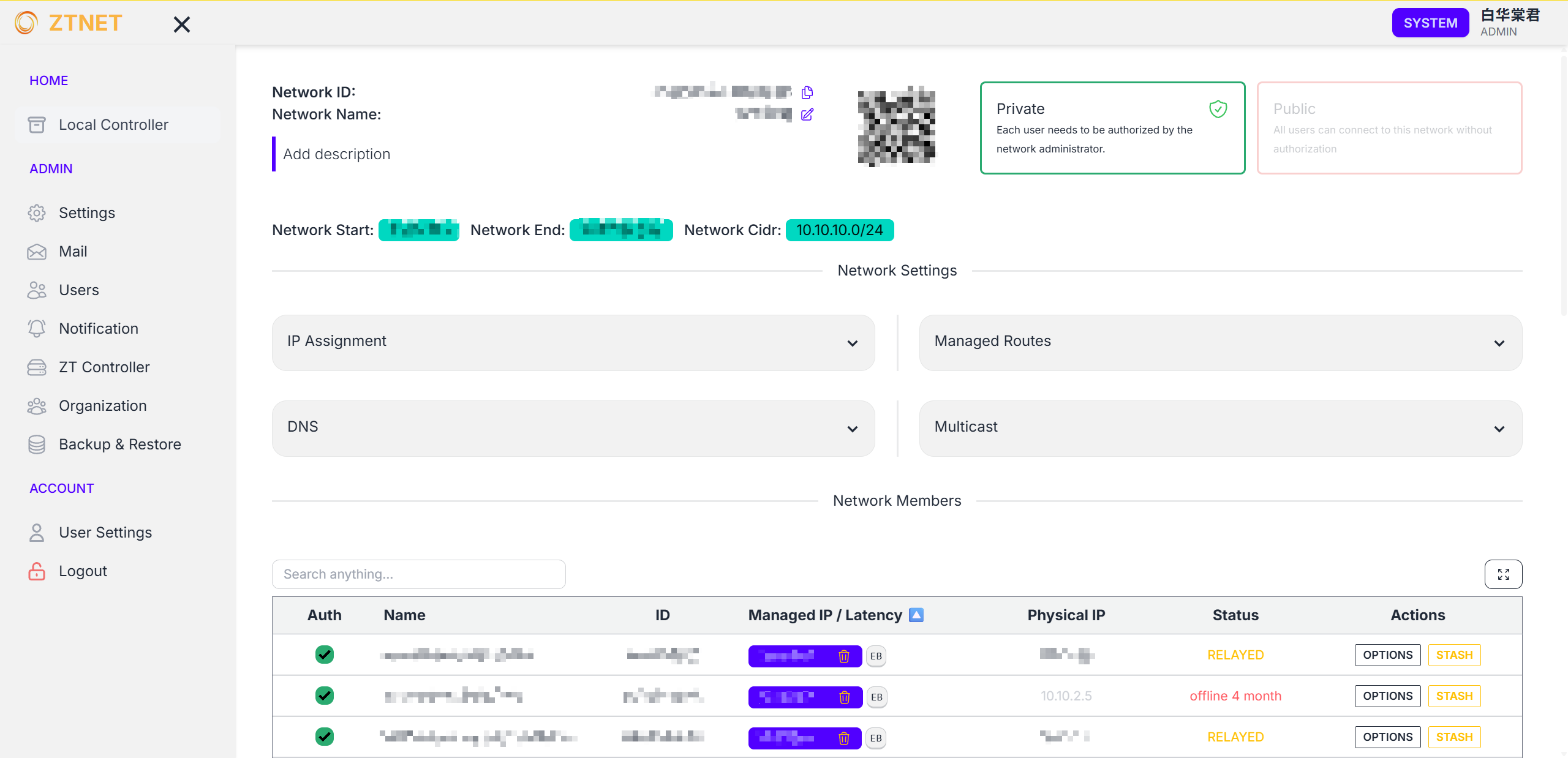Image resolution: width=1568 pixels, height=758 pixels.
Task: Sort by Managed IP / Latency arrow
Action: pyautogui.click(x=916, y=615)
